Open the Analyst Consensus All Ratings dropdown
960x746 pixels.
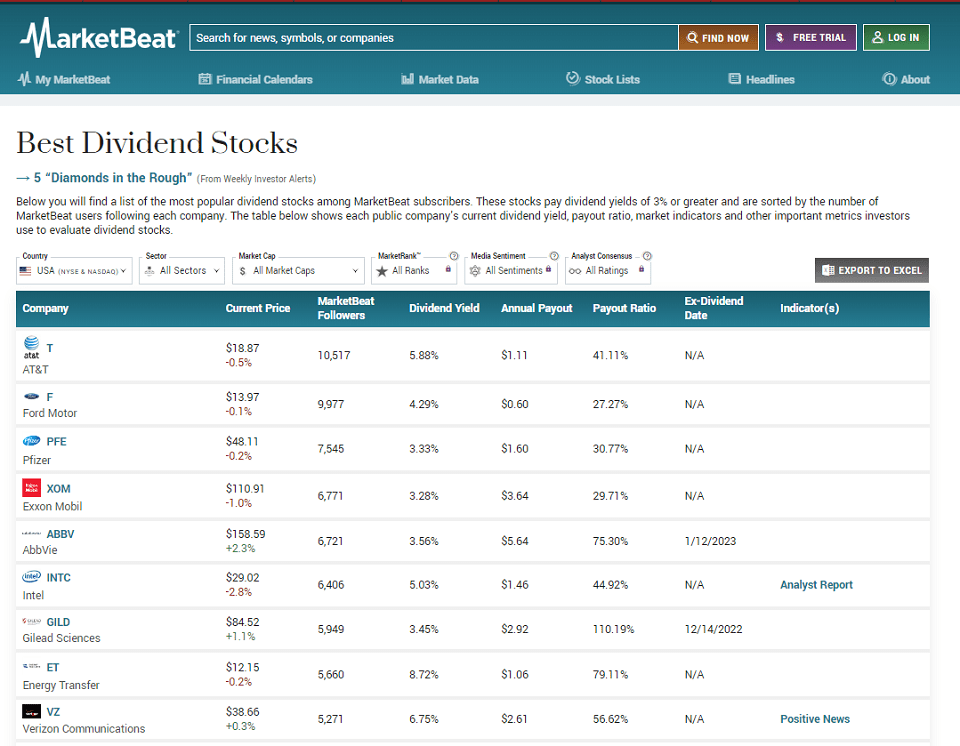(x=607, y=271)
